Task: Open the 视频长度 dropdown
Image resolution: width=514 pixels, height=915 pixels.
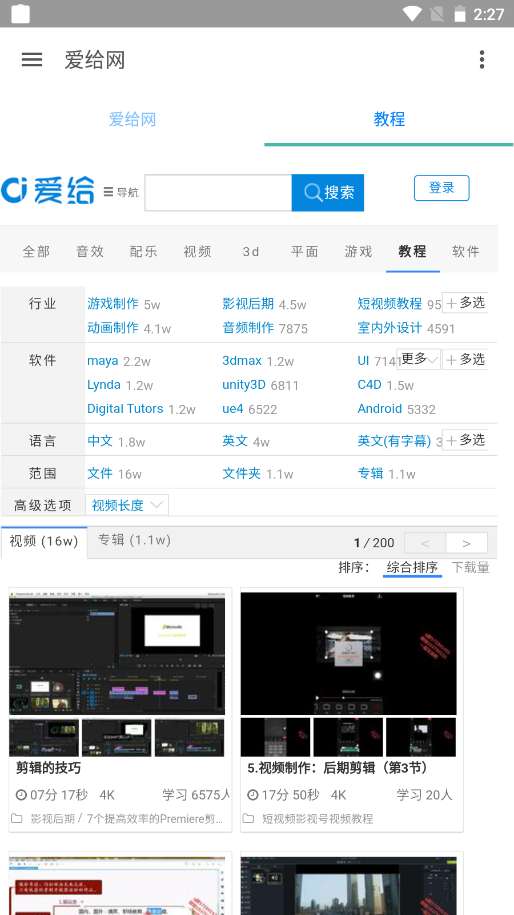Action: pyautogui.click(x=127, y=505)
